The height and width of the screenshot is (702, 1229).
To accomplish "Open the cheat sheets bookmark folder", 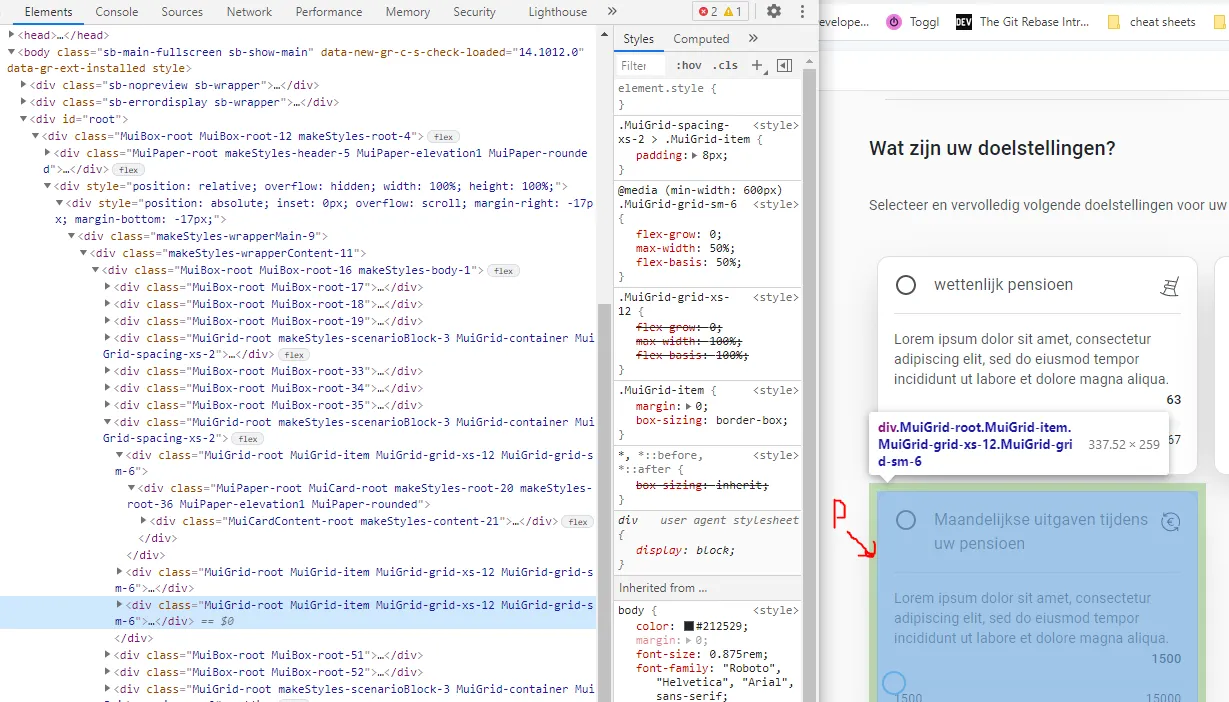I will 1151,22.
